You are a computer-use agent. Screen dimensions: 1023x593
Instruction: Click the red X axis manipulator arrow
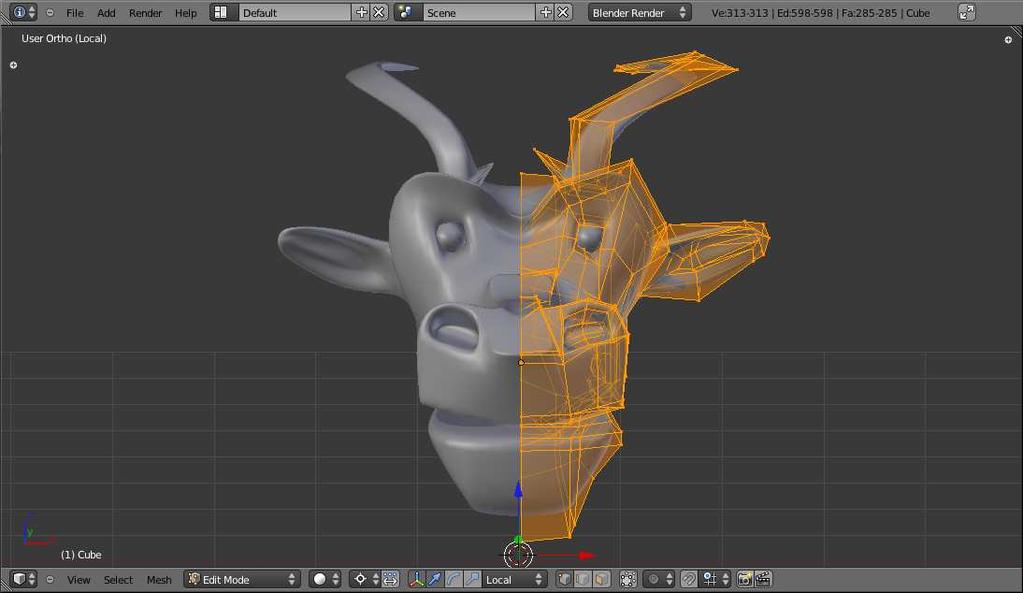coord(587,555)
